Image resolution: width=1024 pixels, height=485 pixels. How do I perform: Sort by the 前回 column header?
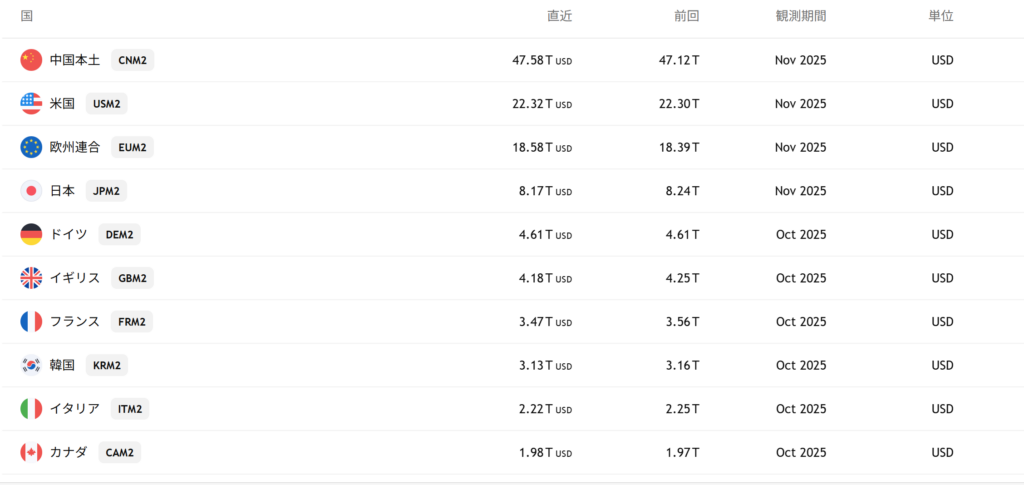pyautogui.click(x=686, y=16)
